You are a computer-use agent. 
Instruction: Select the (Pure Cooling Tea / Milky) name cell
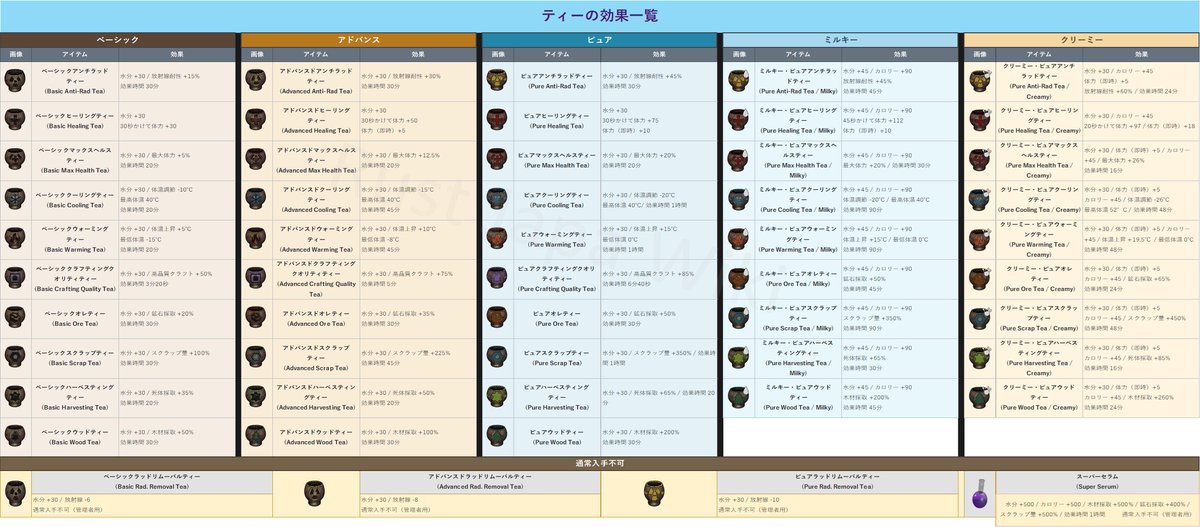(x=797, y=198)
